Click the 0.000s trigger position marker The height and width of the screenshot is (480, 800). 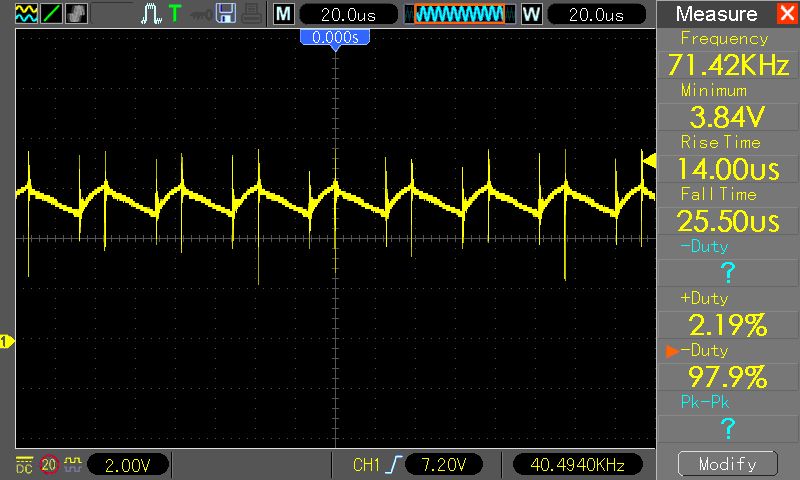[x=335, y=36]
